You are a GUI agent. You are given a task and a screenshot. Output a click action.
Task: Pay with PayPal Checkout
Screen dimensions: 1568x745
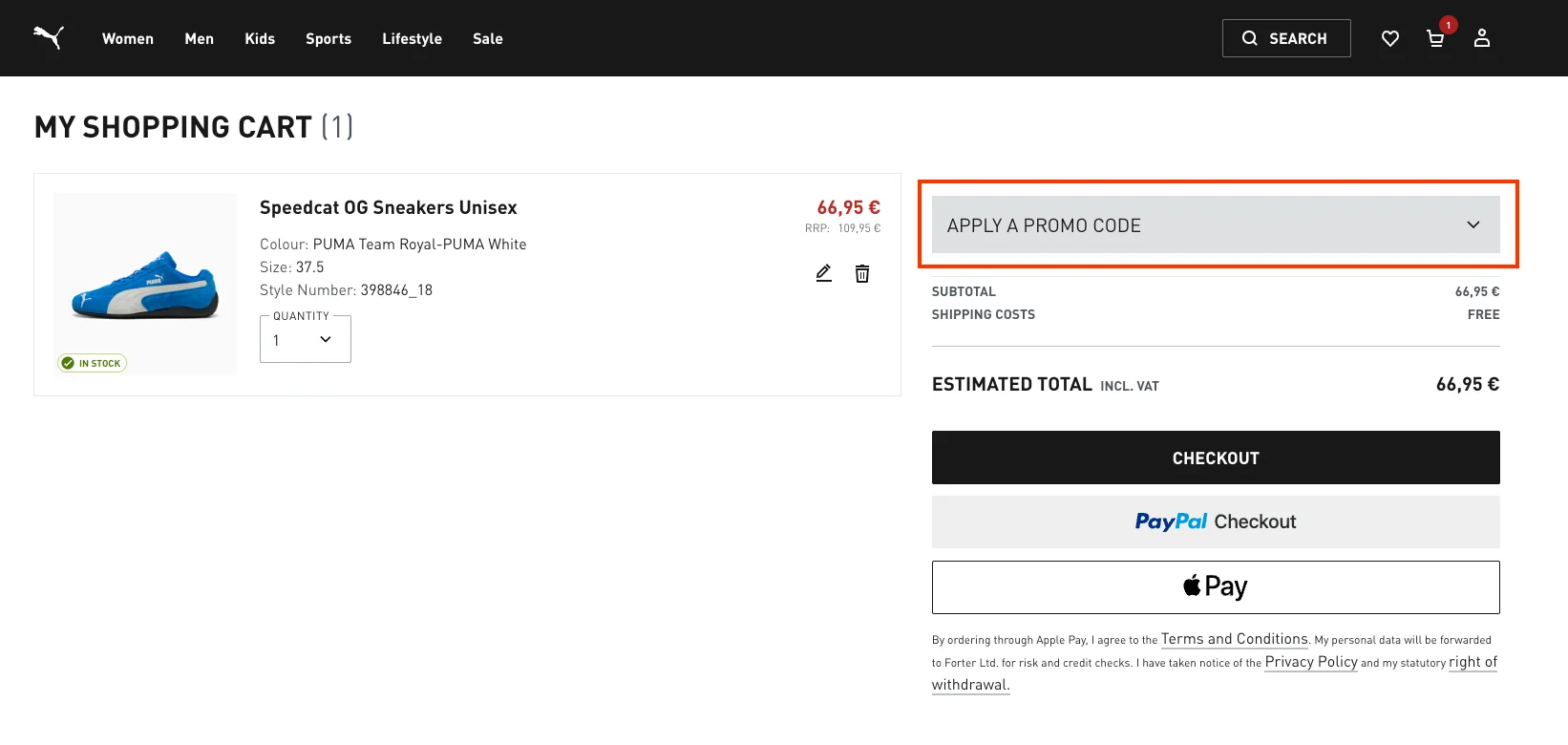pyautogui.click(x=1216, y=521)
